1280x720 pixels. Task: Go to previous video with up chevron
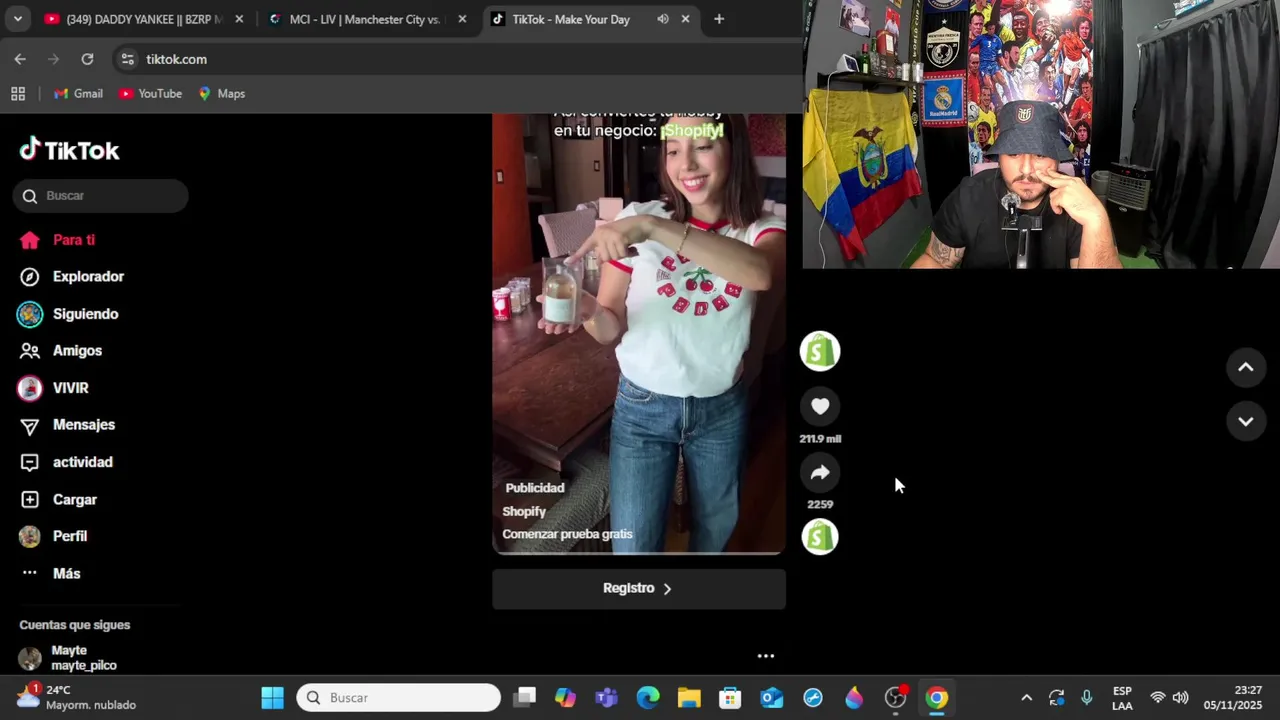[1246, 367]
